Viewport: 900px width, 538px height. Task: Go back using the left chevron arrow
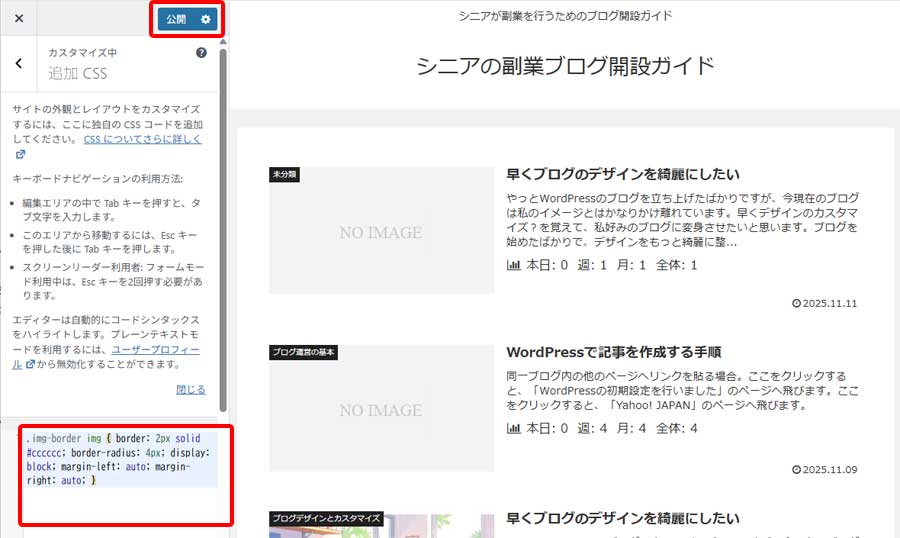(x=19, y=64)
